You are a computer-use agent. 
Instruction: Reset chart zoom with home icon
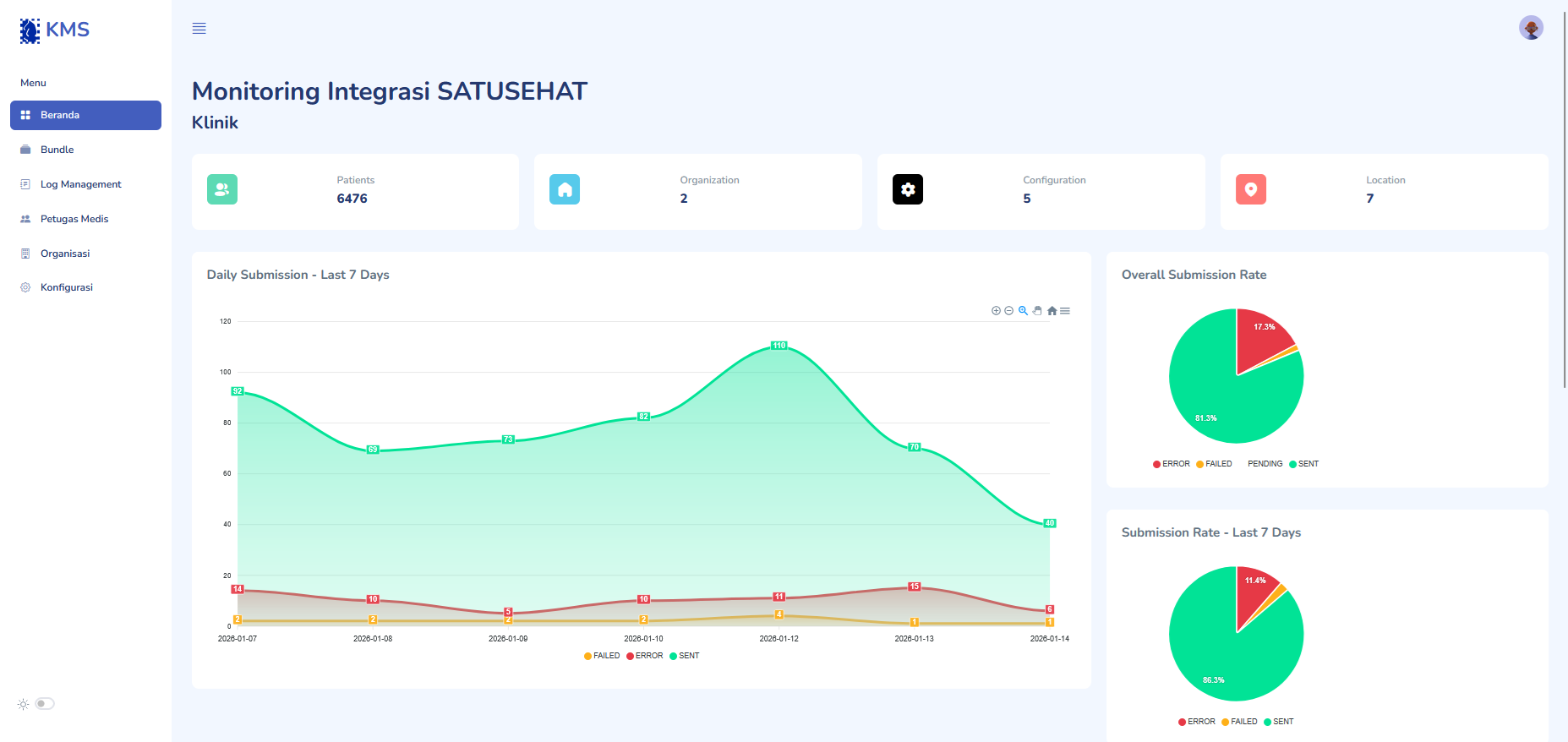[1052, 311]
